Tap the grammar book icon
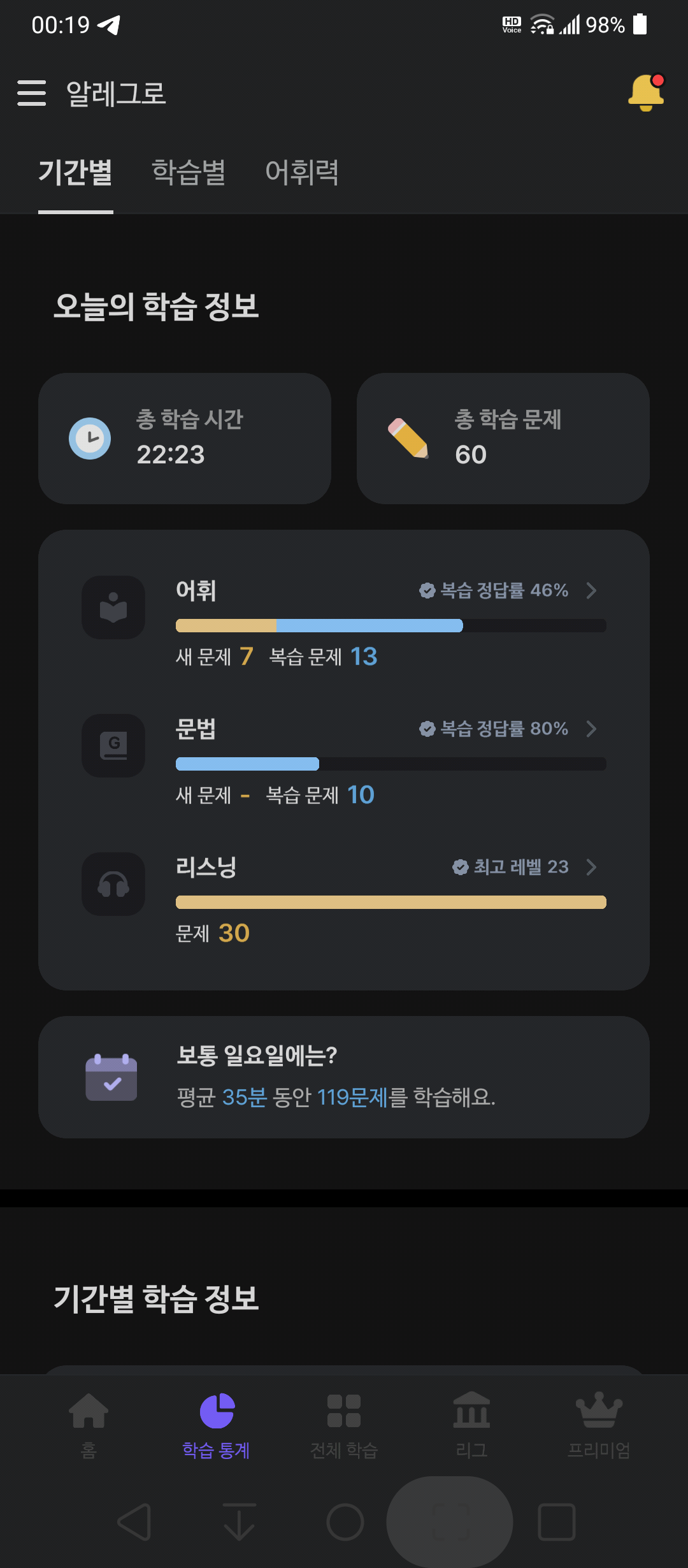688x1568 pixels. 113,746
